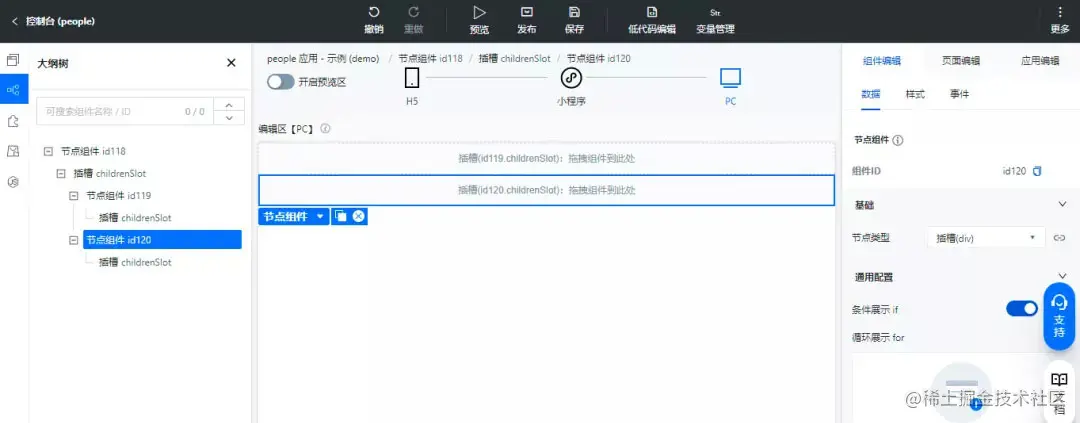Select the id120.childrenSlot drop zone
The image size is (1080, 423).
[x=546, y=190]
